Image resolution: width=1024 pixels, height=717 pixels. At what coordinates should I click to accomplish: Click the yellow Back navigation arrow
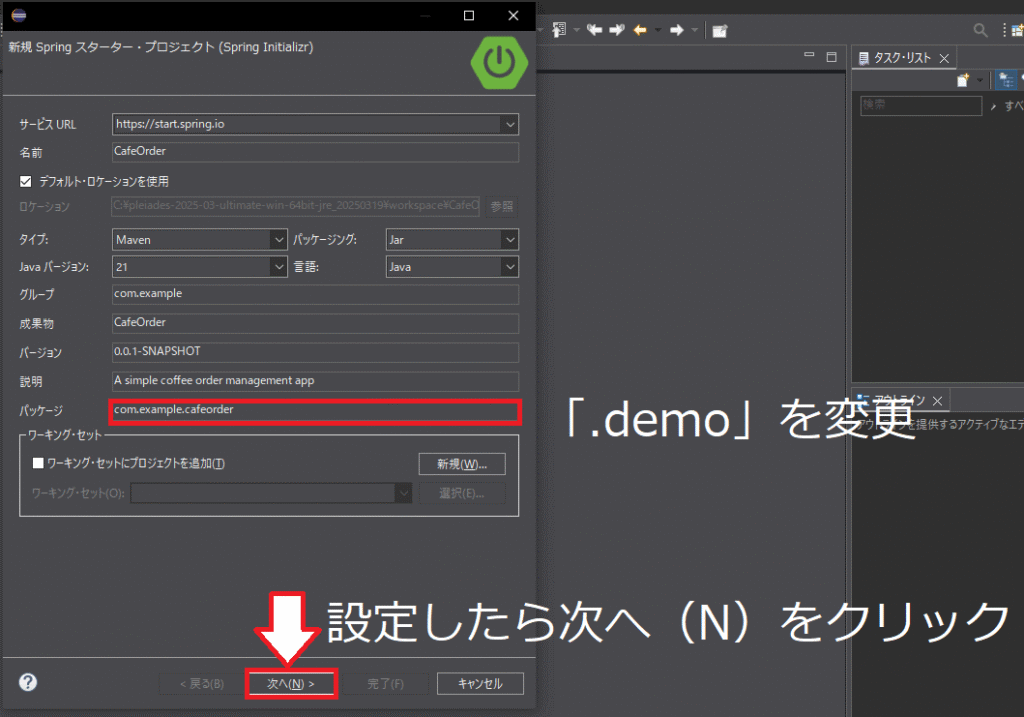[x=640, y=30]
